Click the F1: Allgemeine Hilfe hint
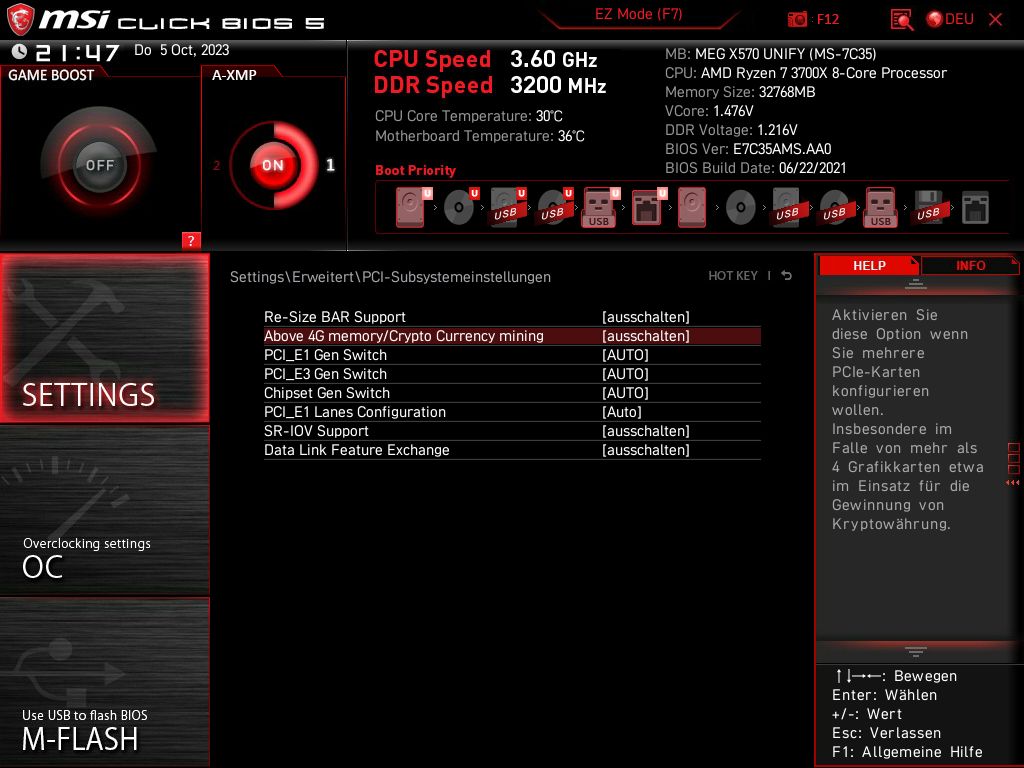 point(907,752)
